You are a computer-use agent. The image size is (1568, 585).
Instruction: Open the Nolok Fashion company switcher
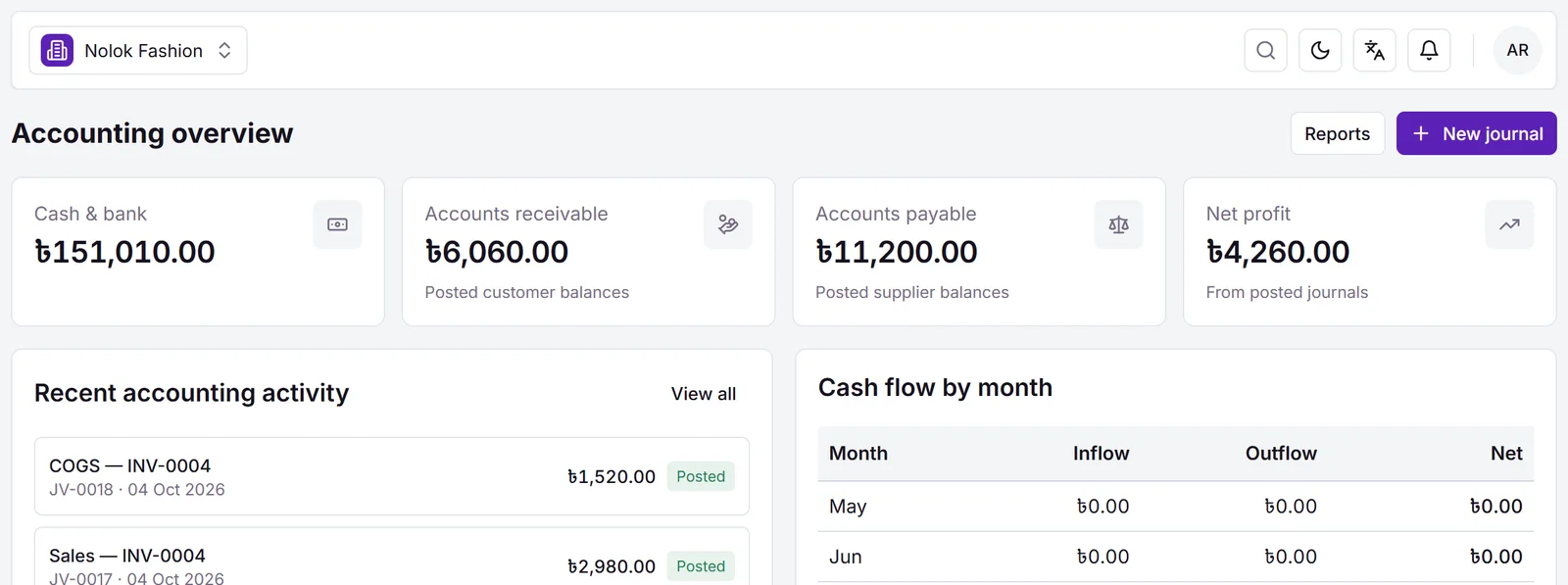(138, 50)
